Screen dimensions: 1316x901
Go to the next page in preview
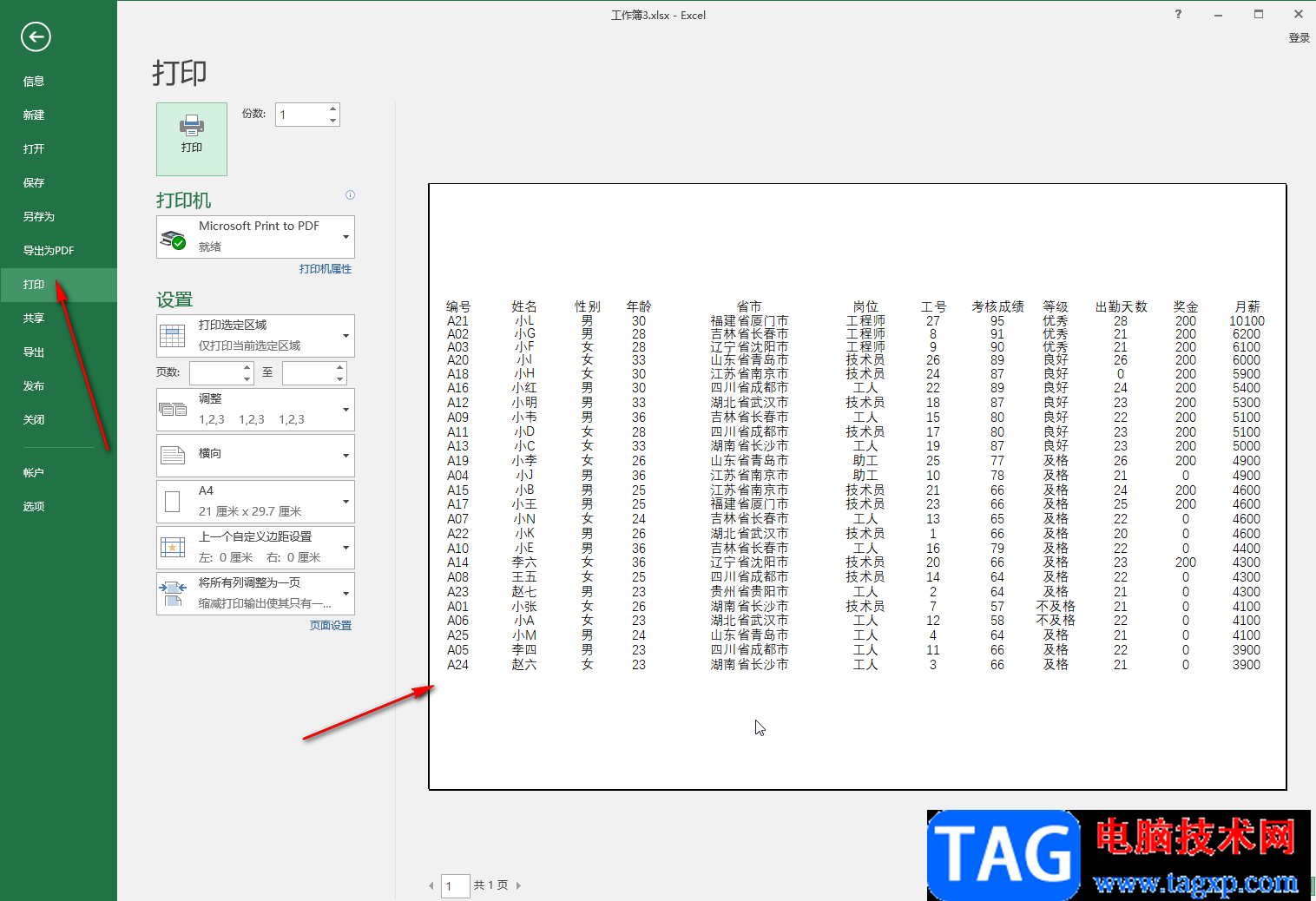pos(518,885)
